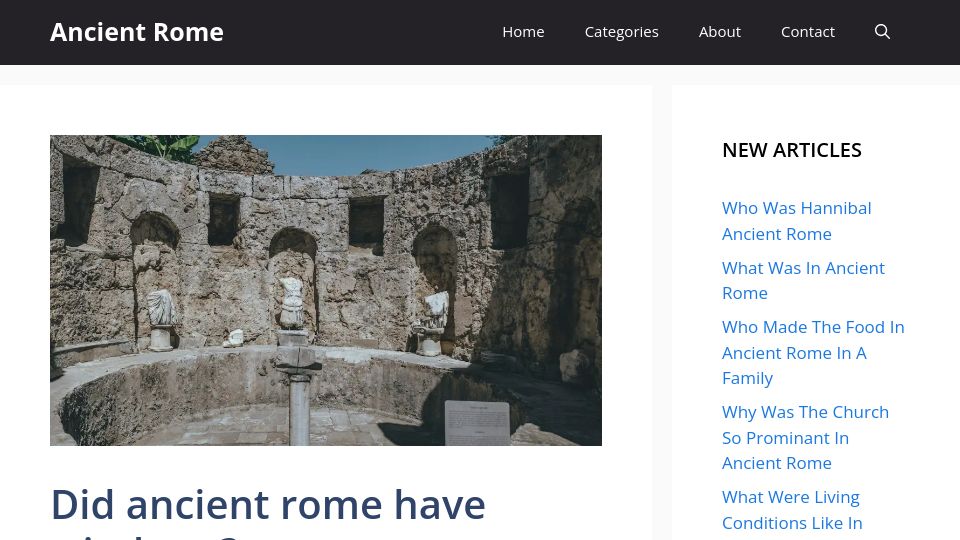The height and width of the screenshot is (540, 960).
Task: Read 'Who Was Hannibal Ancient Rome' article
Action: click(797, 221)
